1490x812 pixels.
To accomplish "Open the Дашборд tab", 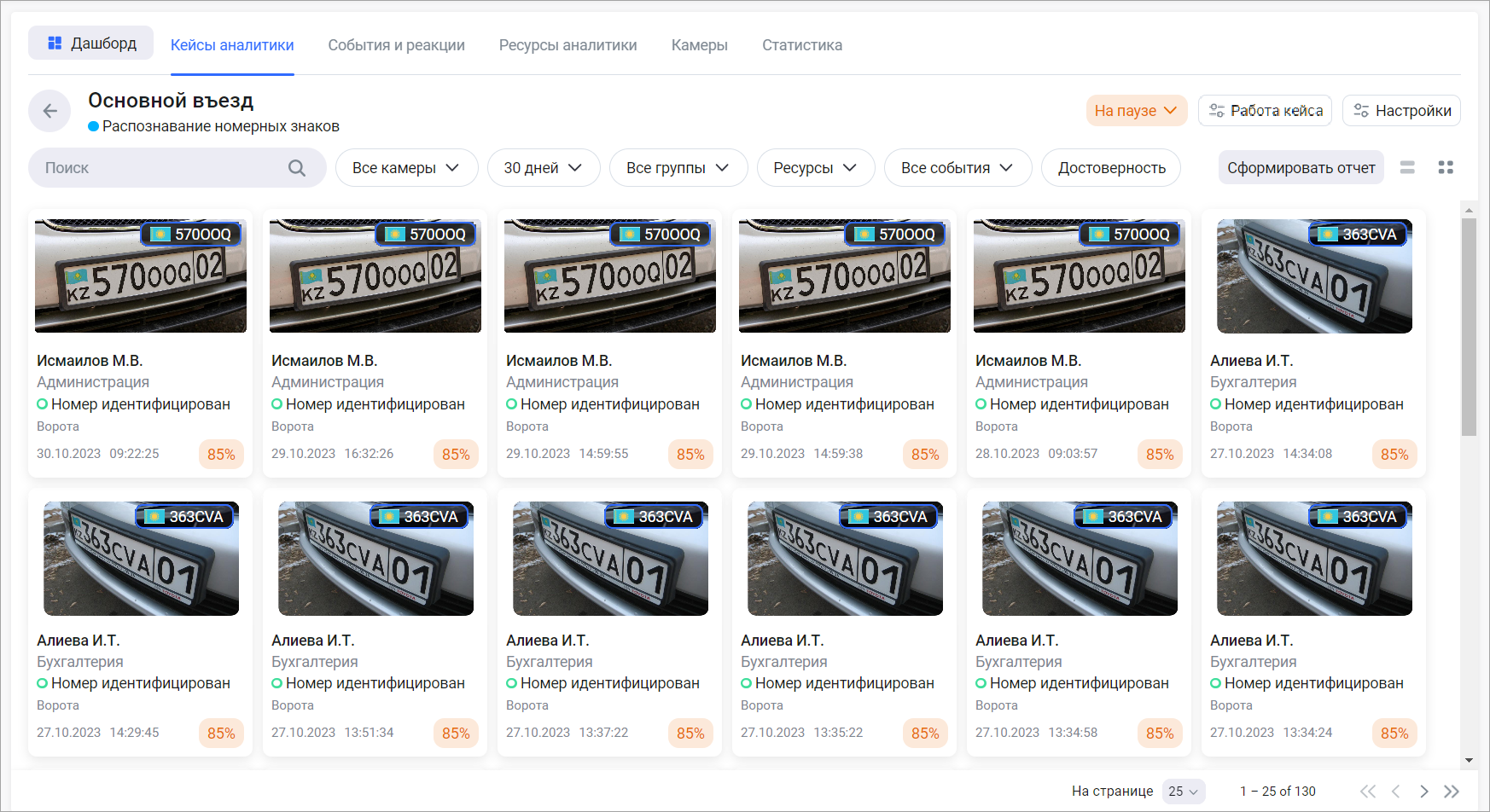I will pos(91,43).
